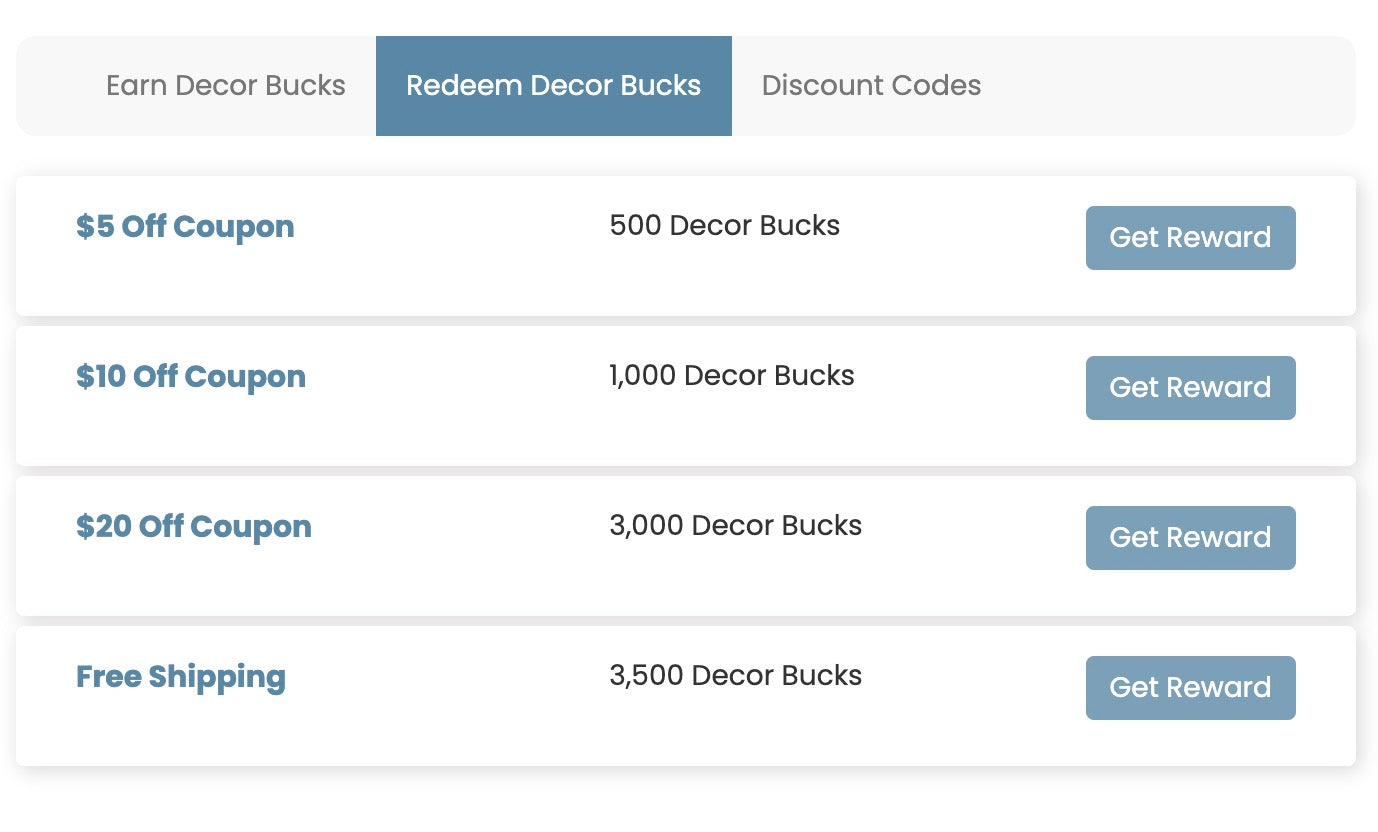Select the 3,000 Decor Bucks price text

(x=735, y=526)
